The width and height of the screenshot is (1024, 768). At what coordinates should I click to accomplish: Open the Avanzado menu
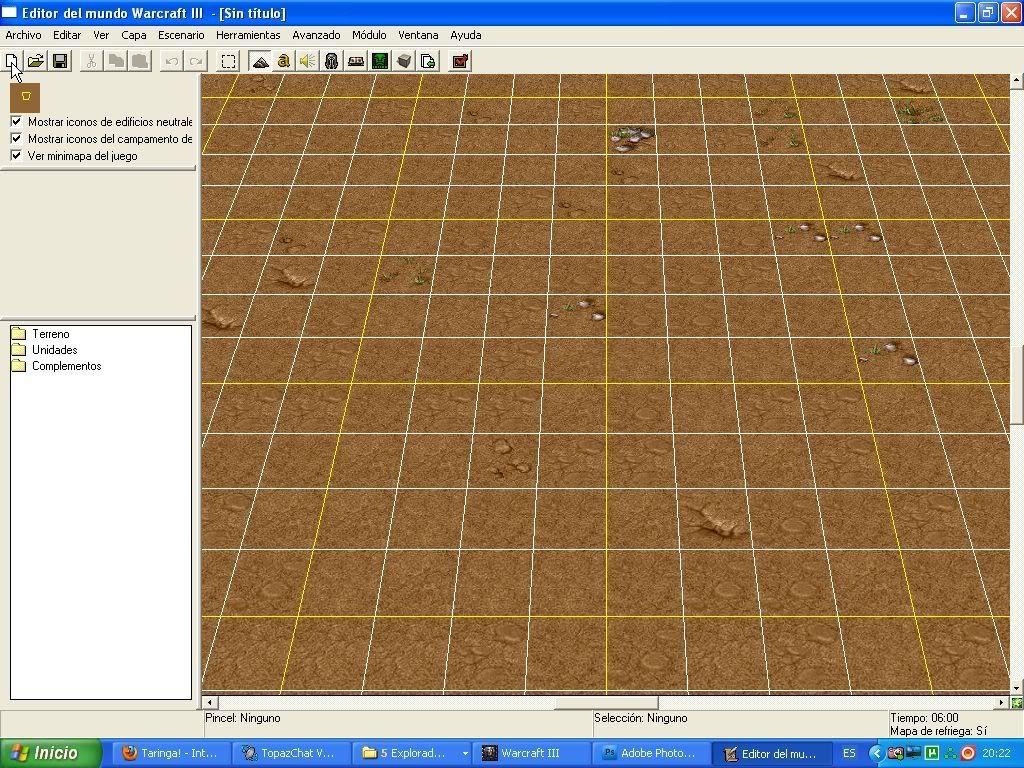pos(316,35)
